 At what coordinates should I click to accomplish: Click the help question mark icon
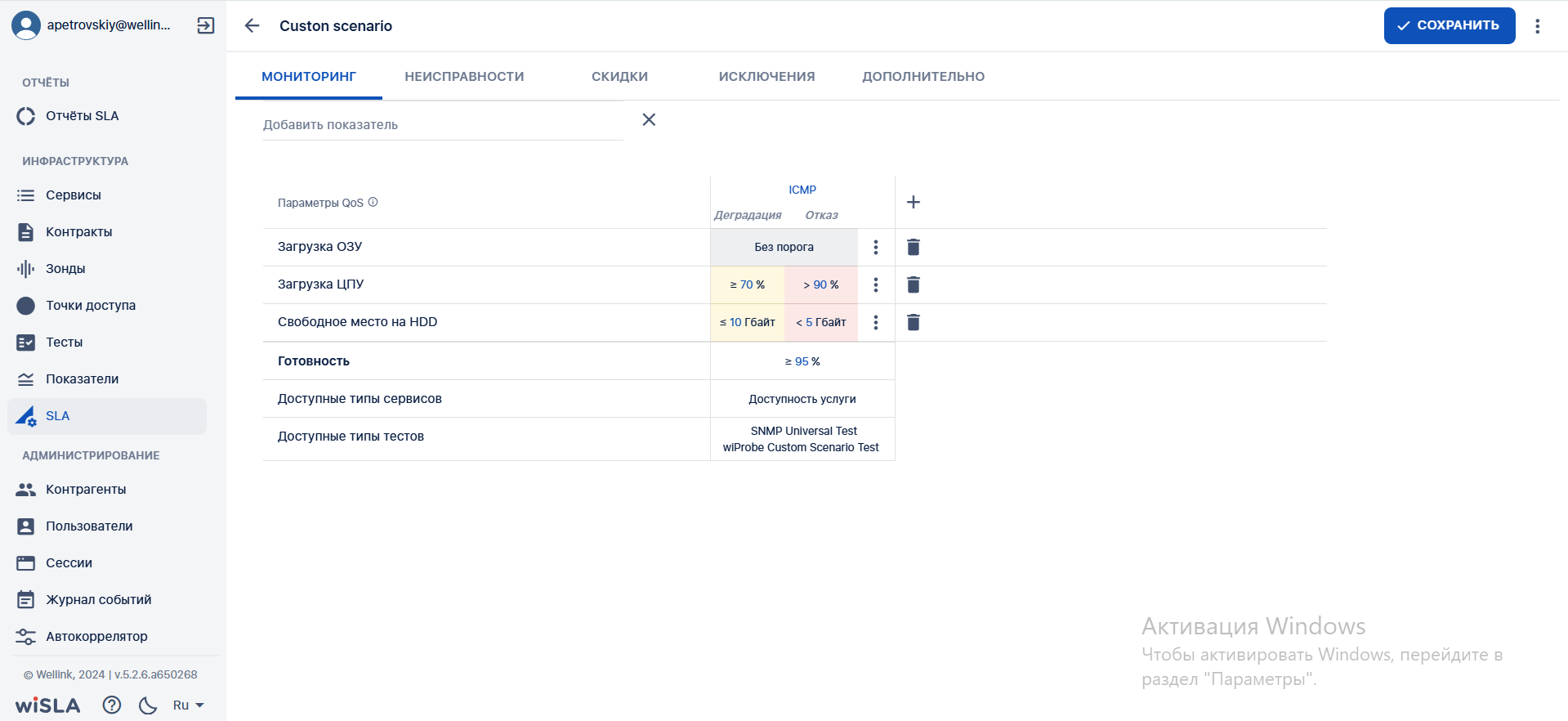pos(112,705)
